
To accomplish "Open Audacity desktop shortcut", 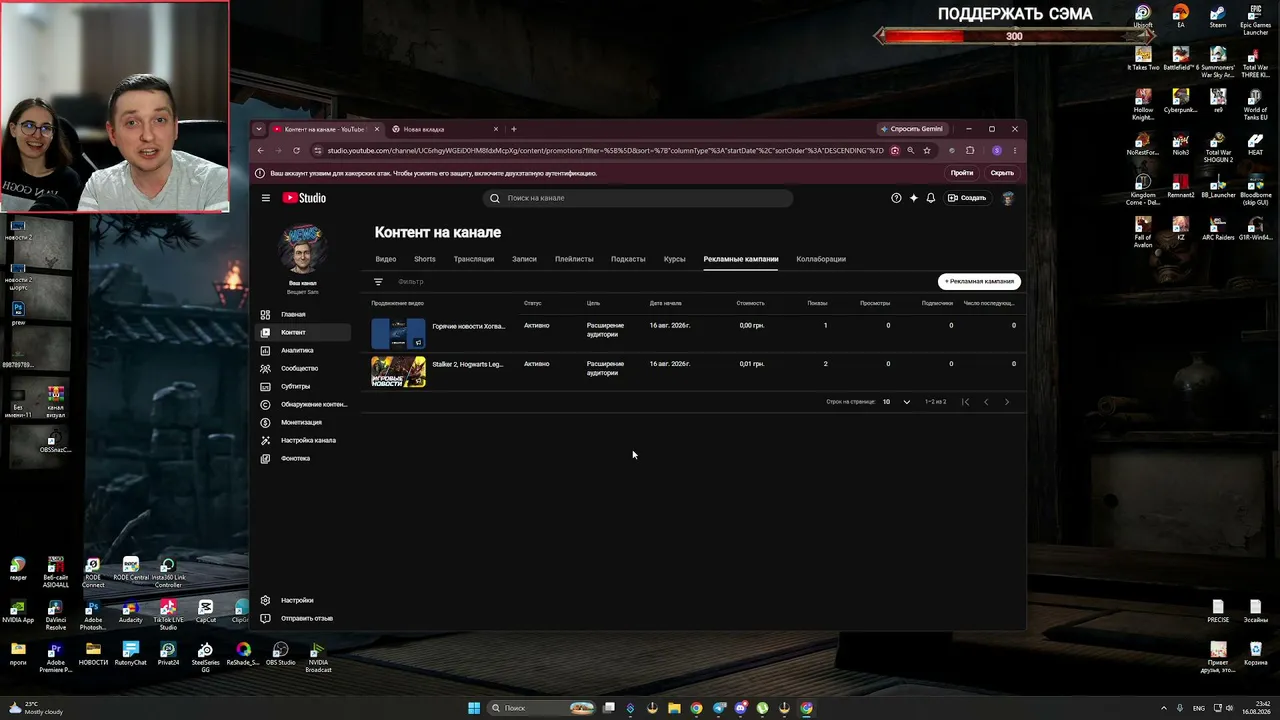I will coord(131,611).
